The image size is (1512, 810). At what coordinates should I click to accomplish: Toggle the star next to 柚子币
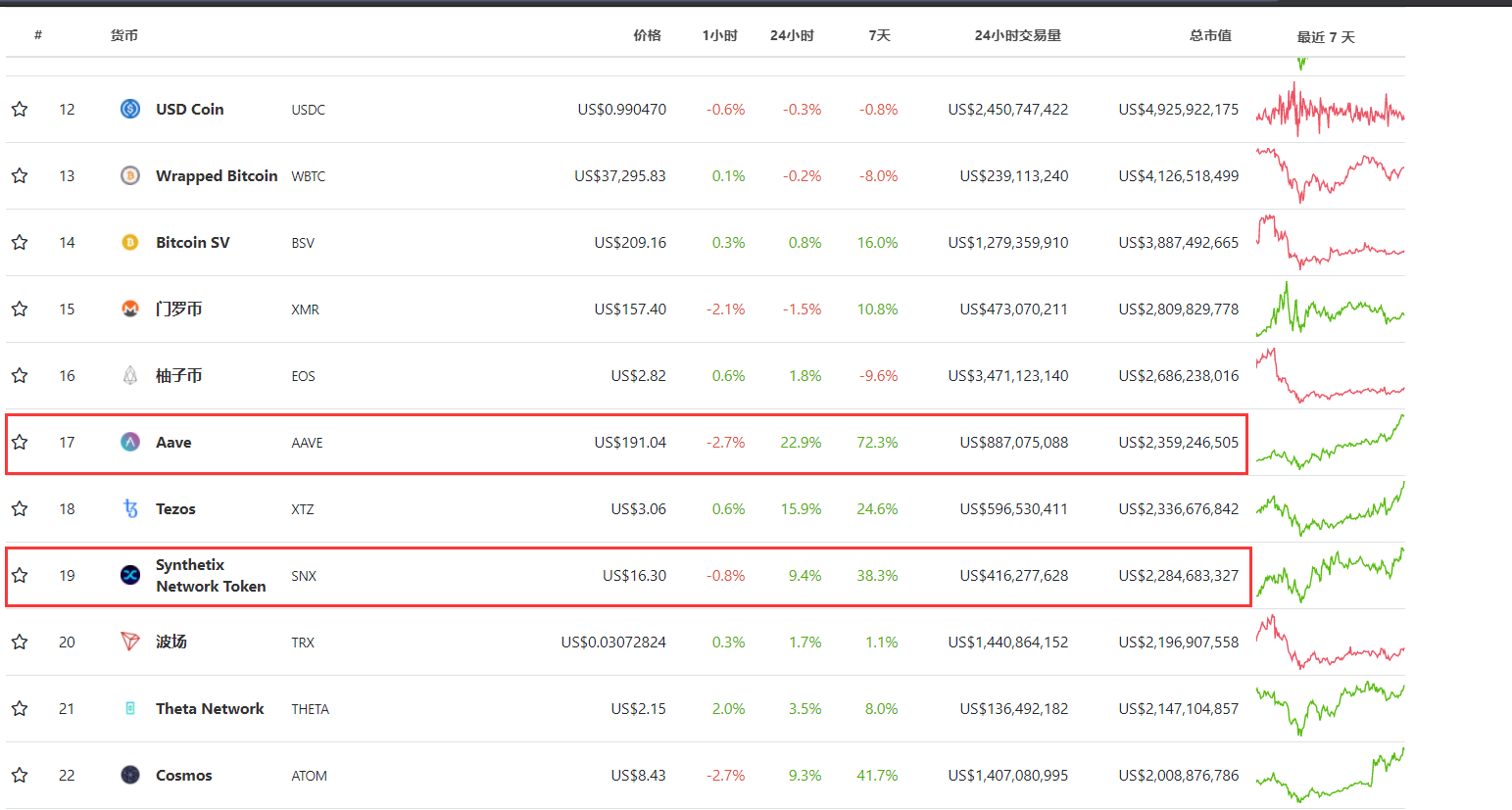20,375
